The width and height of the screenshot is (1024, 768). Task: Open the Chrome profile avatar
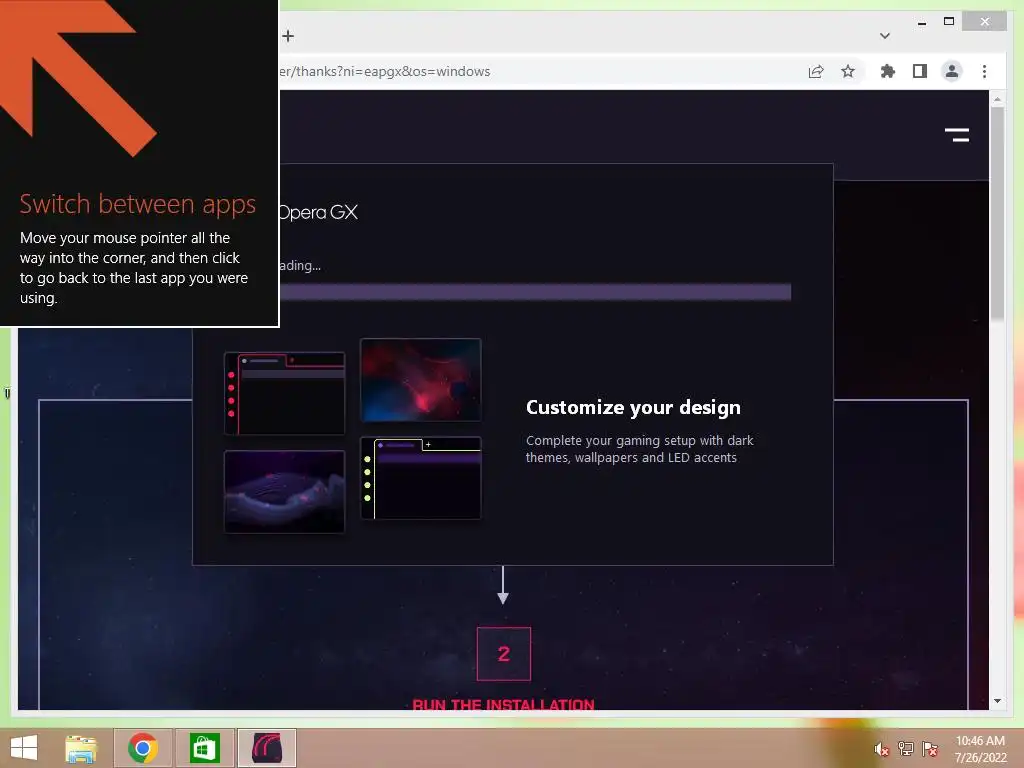(x=952, y=71)
